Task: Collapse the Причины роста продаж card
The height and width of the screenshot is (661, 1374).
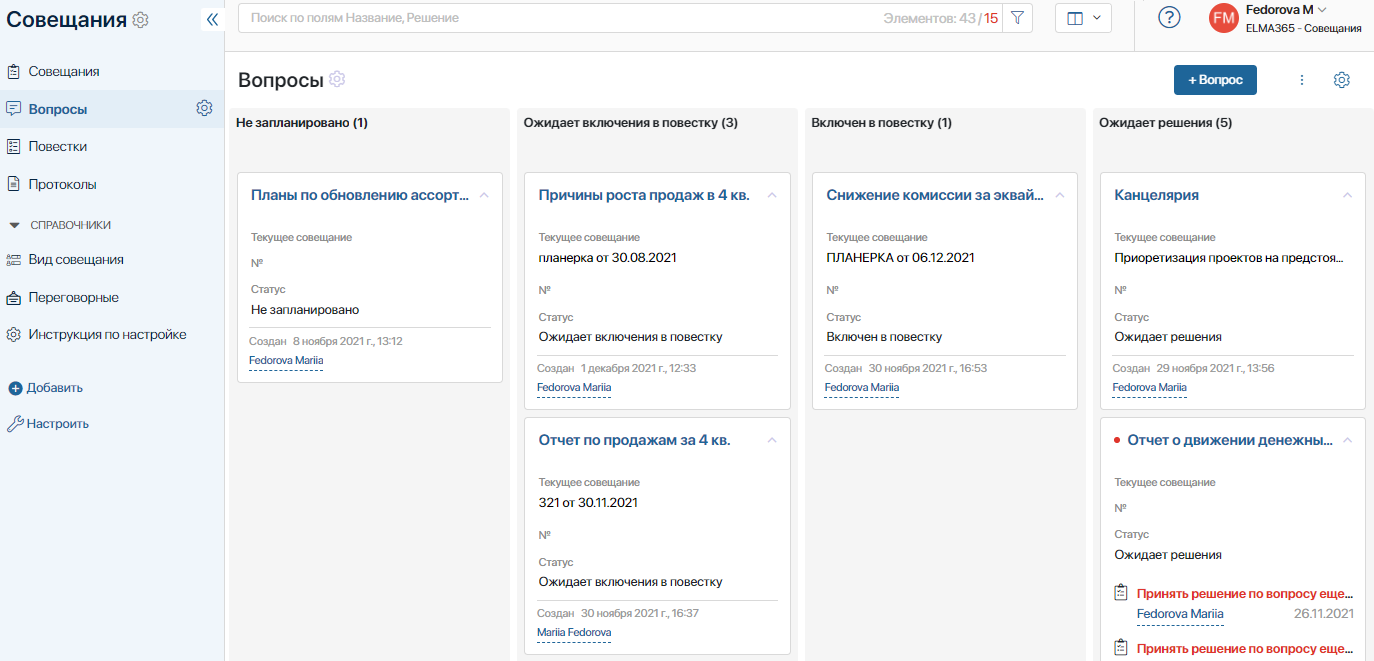Action: [x=772, y=195]
